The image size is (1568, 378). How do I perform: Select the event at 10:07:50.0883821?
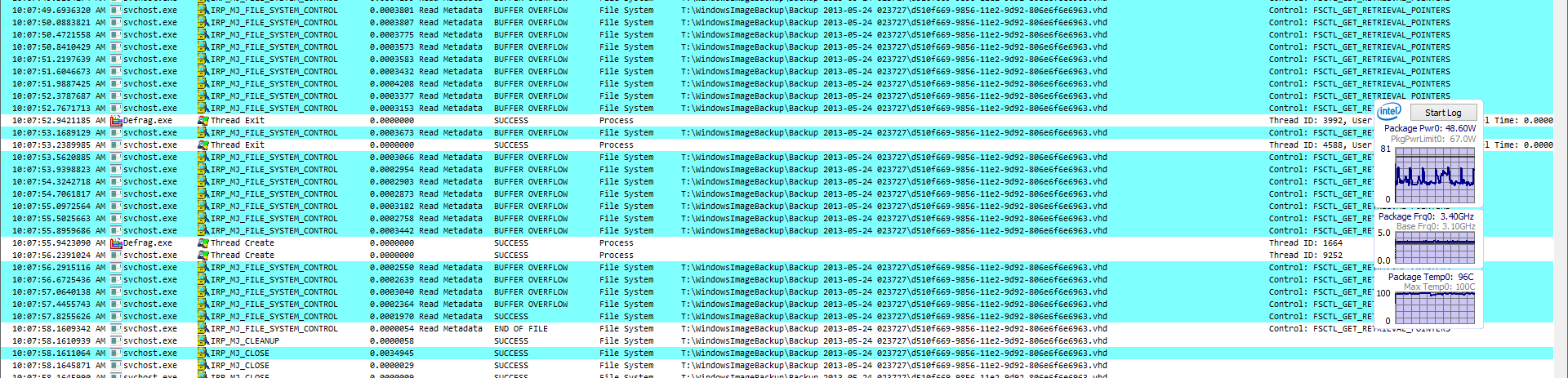51,23
